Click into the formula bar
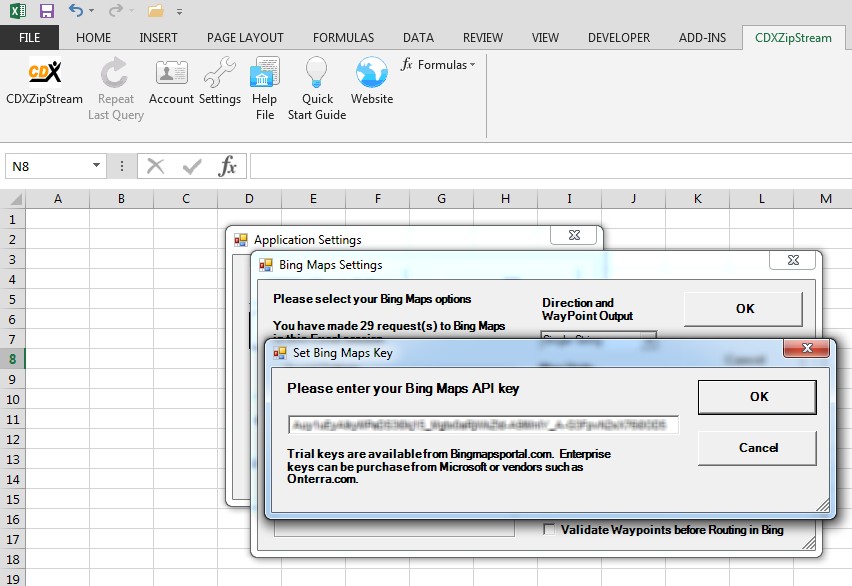 pos(550,166)
